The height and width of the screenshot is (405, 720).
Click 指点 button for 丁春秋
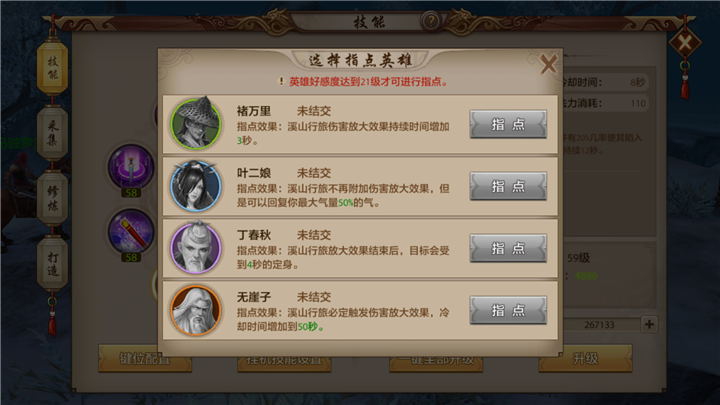click(x=508, y=248)
